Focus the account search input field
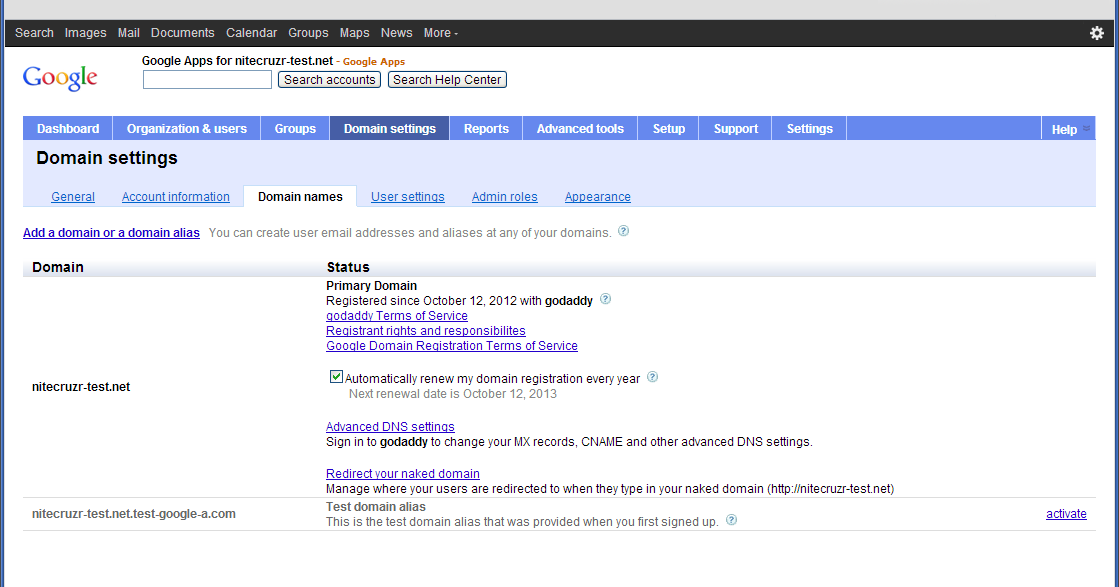 (207, 80)
